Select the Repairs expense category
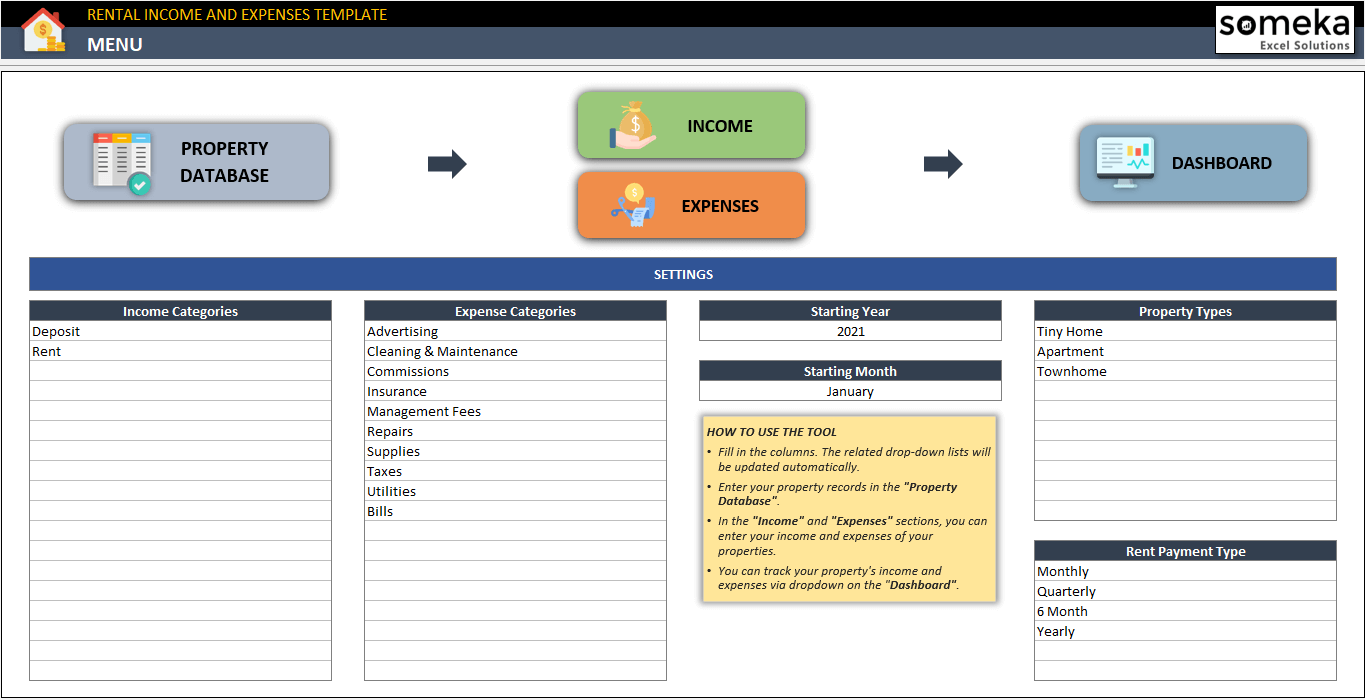 coord(515,431)
